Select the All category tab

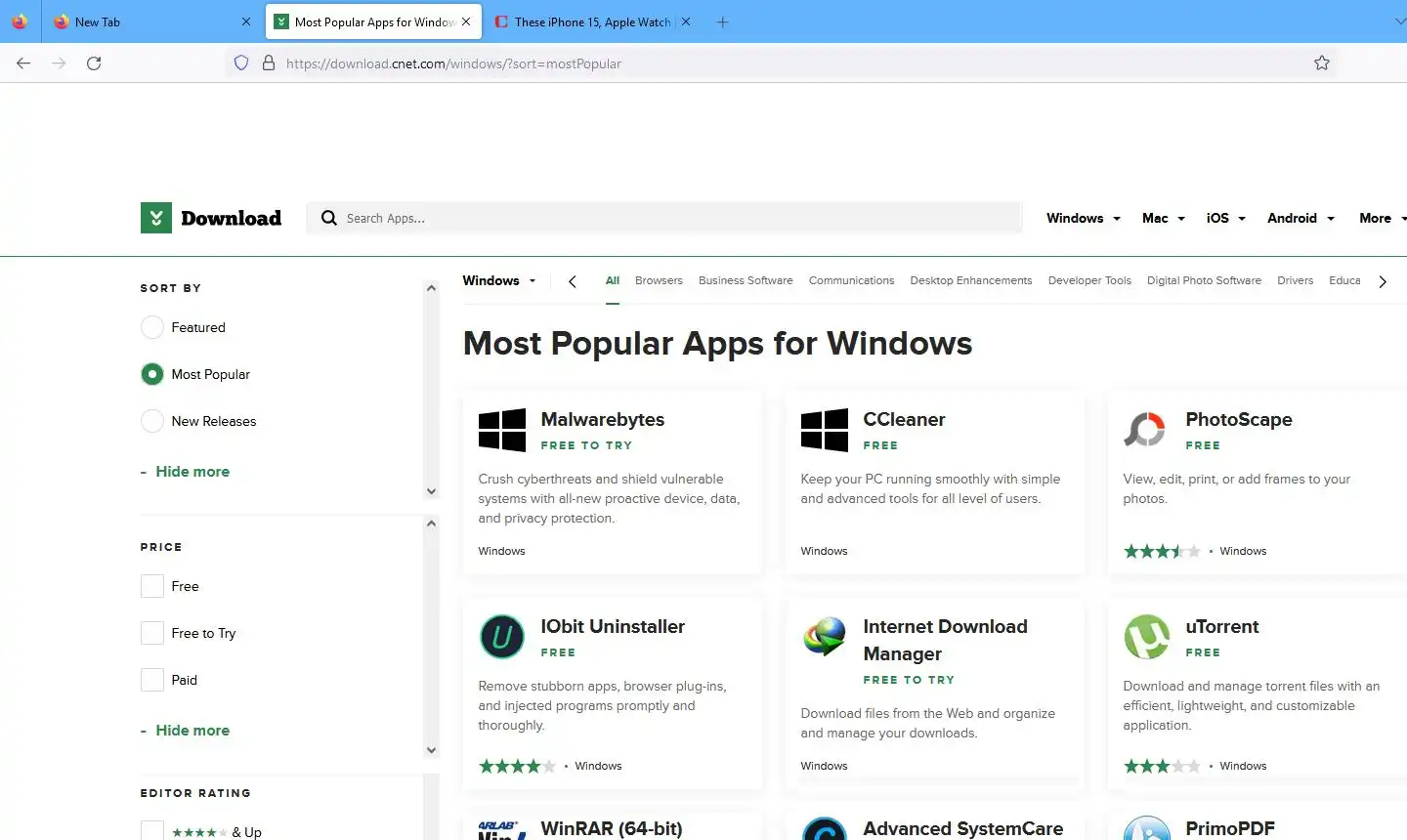[613, 280]
